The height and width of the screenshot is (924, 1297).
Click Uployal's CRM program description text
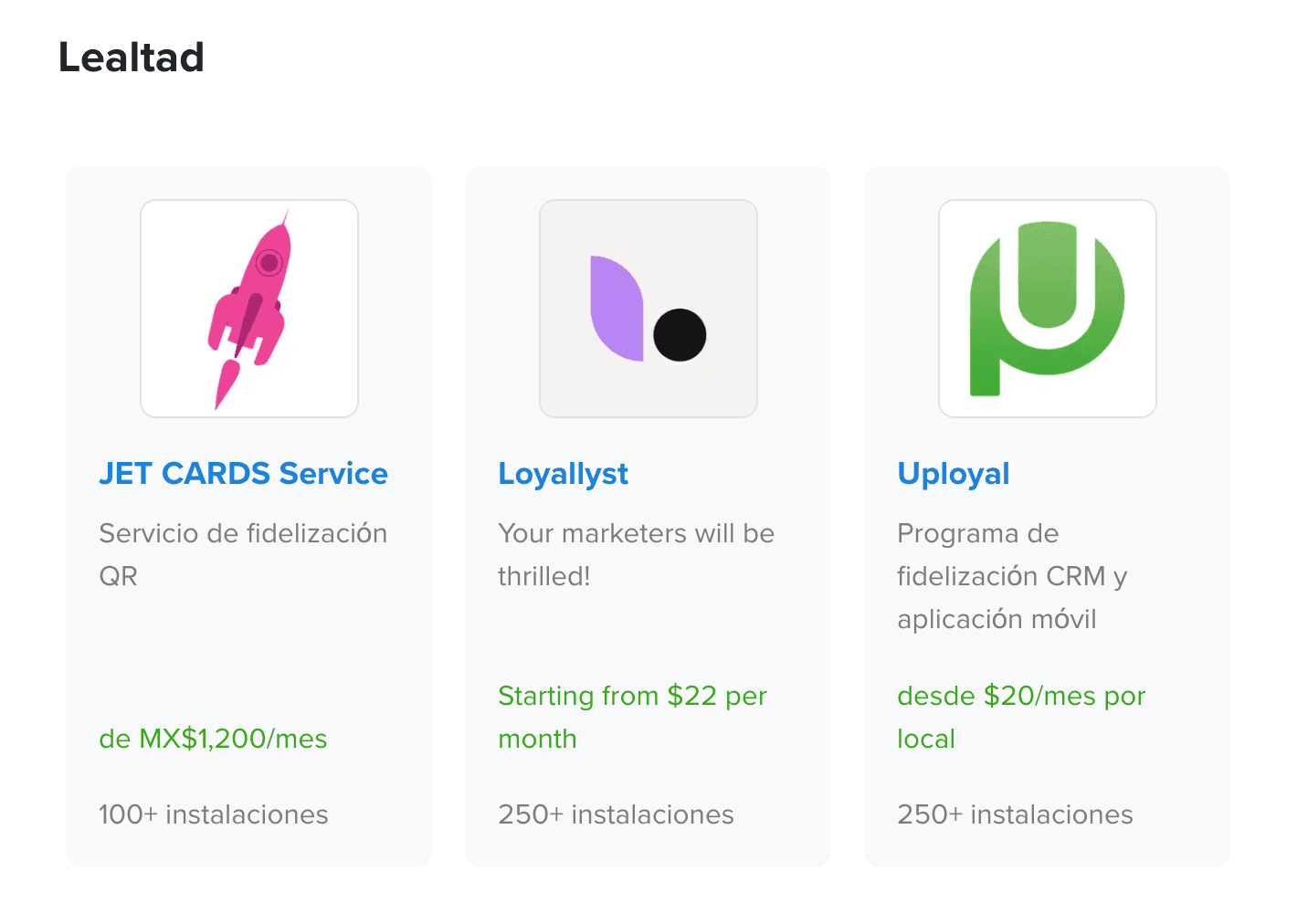click(1012, 576)
